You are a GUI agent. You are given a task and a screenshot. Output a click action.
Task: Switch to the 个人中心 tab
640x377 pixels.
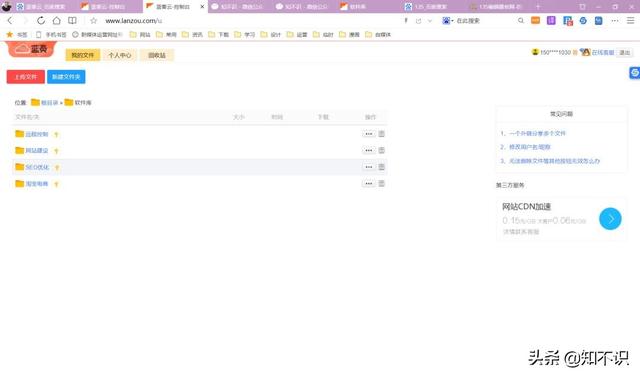click(120, 55)
